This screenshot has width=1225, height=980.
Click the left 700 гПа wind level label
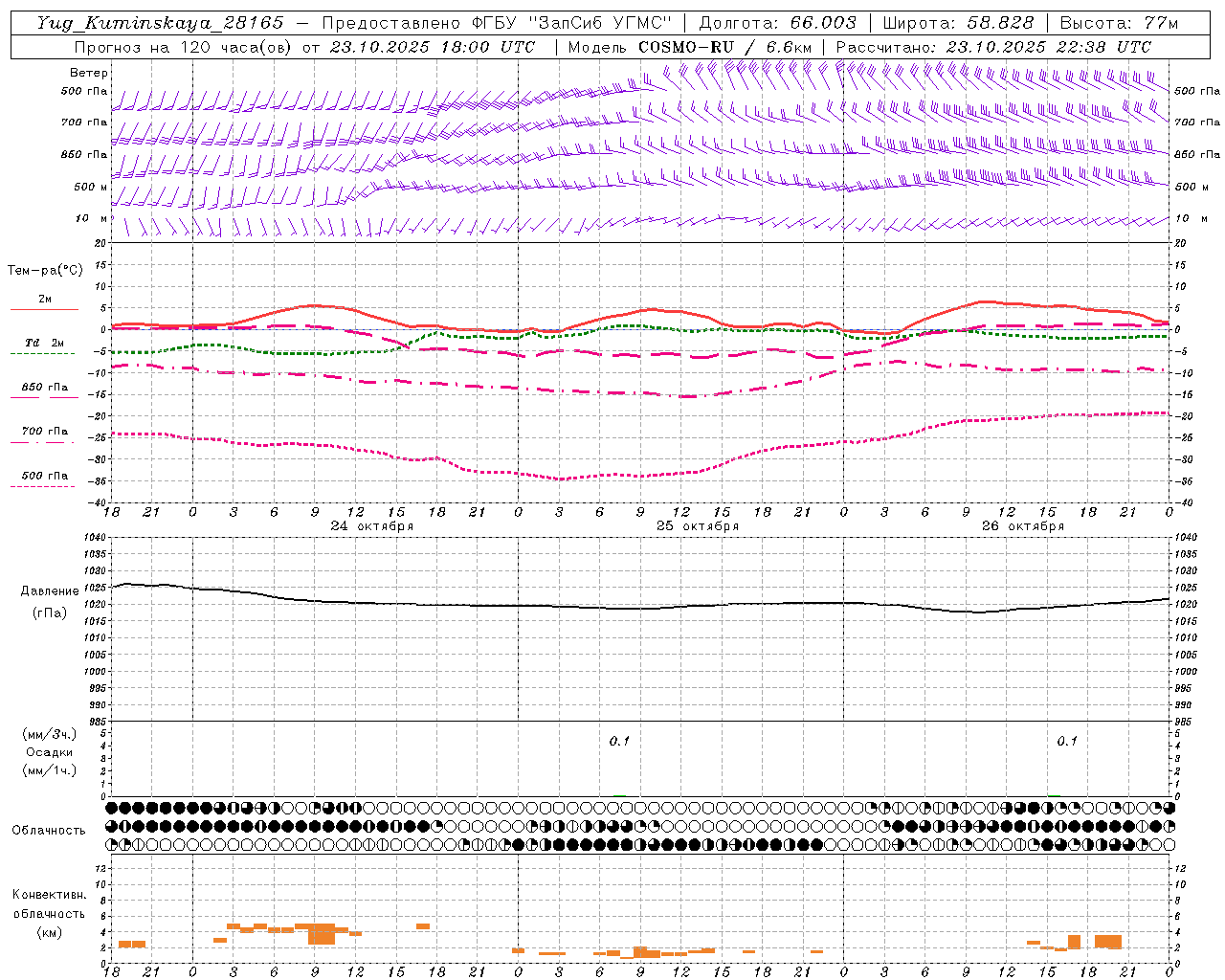tap(84, 122)
